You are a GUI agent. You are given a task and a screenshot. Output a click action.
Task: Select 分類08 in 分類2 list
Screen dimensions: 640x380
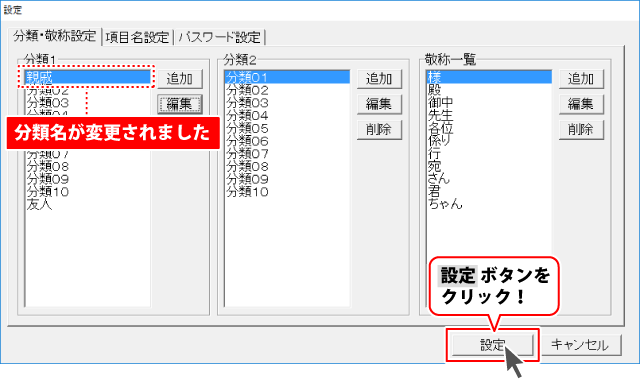click(287, 167)
